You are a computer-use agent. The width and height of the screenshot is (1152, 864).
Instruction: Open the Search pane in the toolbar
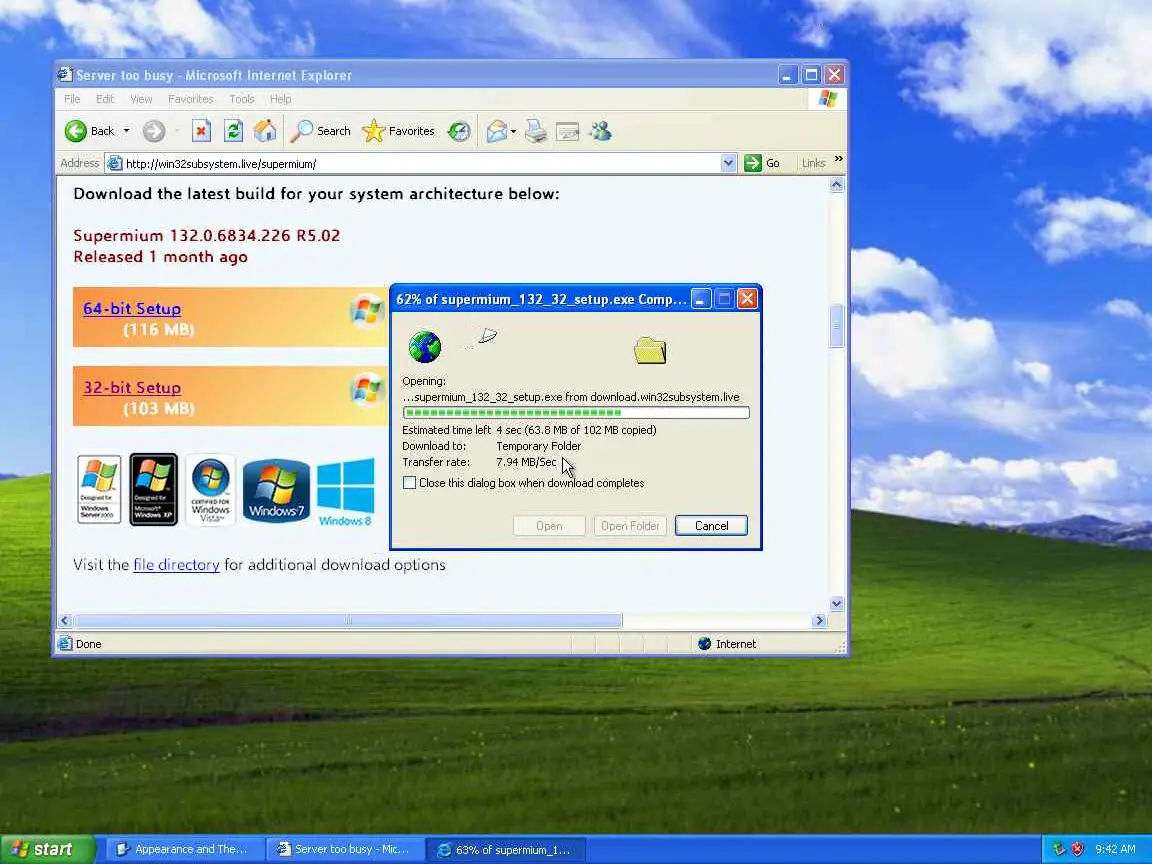coord(320,131)
